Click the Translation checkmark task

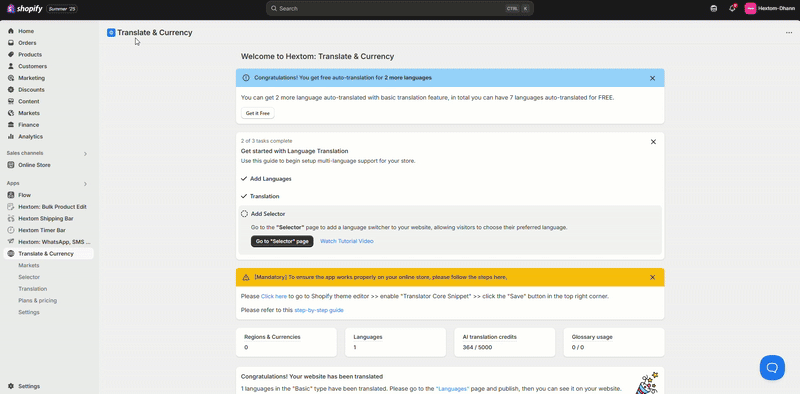tap(260, 196)
